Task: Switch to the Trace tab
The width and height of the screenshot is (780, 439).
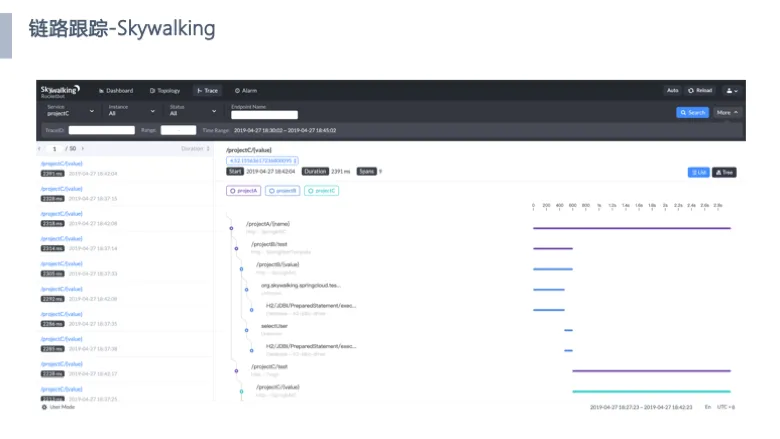Action: [207, 90]
